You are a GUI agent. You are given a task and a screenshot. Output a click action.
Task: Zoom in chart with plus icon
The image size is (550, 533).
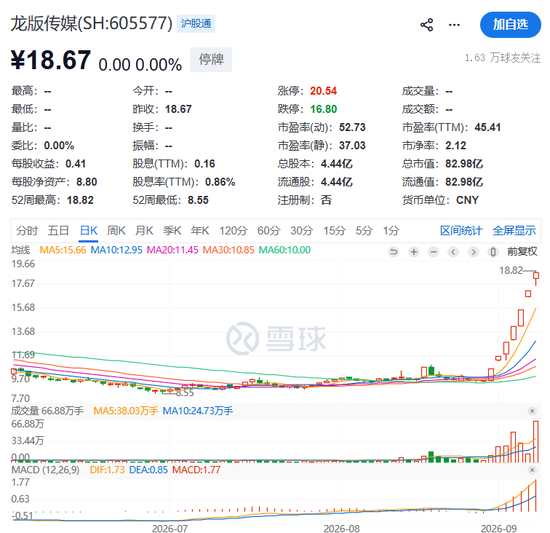tap(414, 252)
